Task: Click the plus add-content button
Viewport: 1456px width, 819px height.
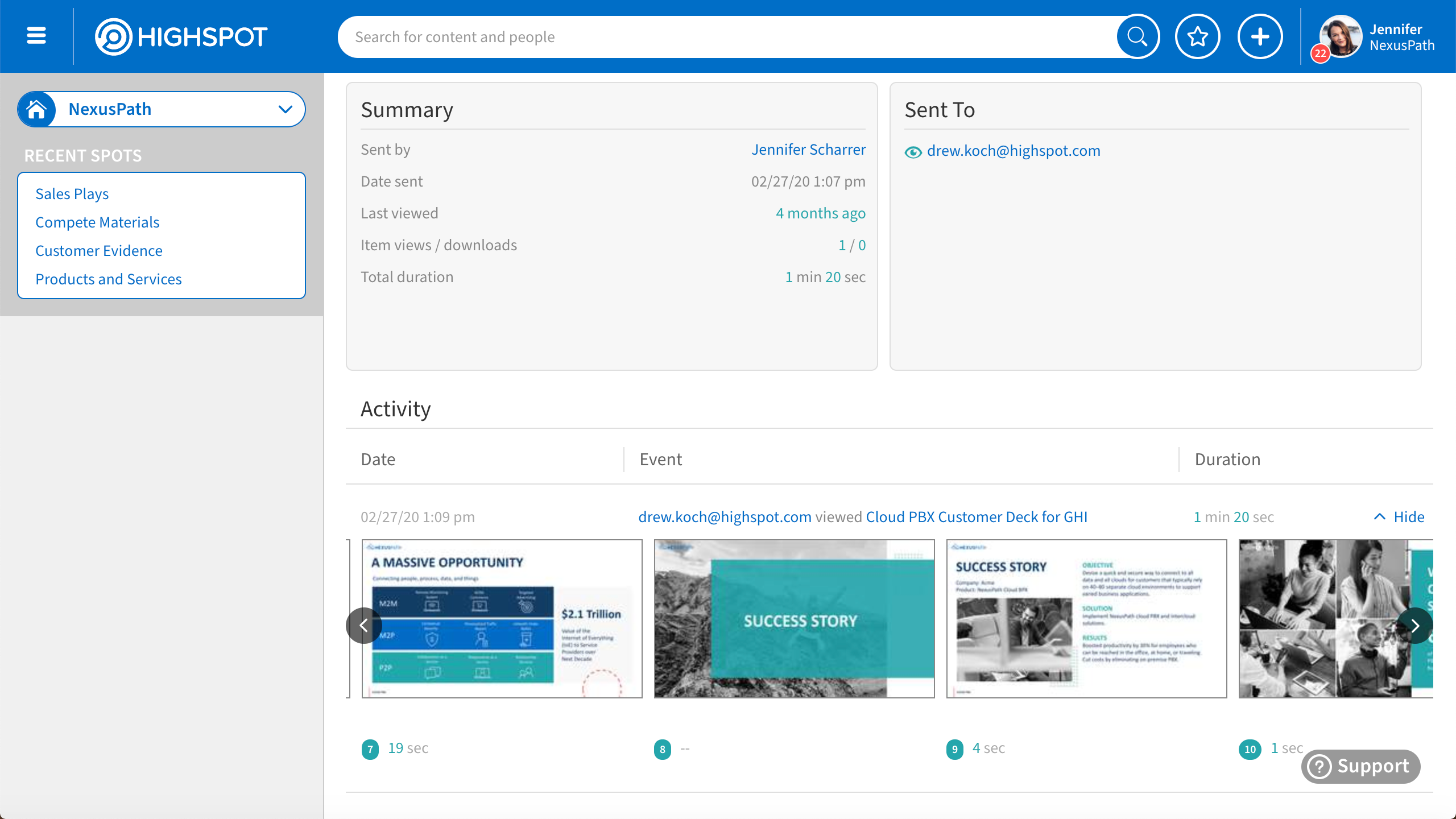Action: [1260, 37]
